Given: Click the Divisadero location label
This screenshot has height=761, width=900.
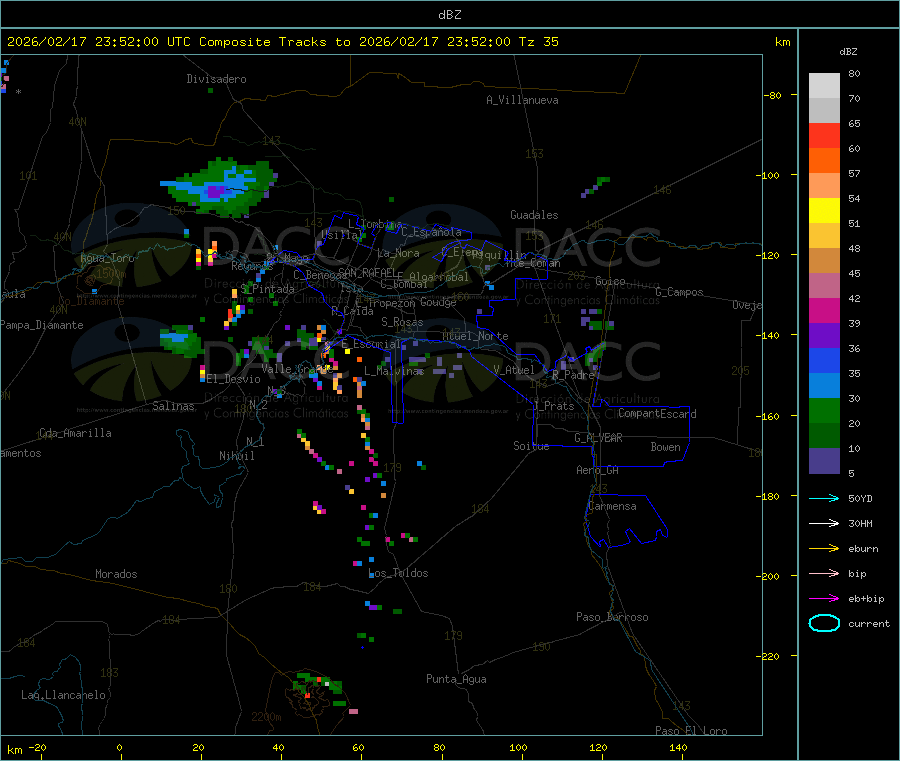Looking at the screenshot, I should pos(216,79).
